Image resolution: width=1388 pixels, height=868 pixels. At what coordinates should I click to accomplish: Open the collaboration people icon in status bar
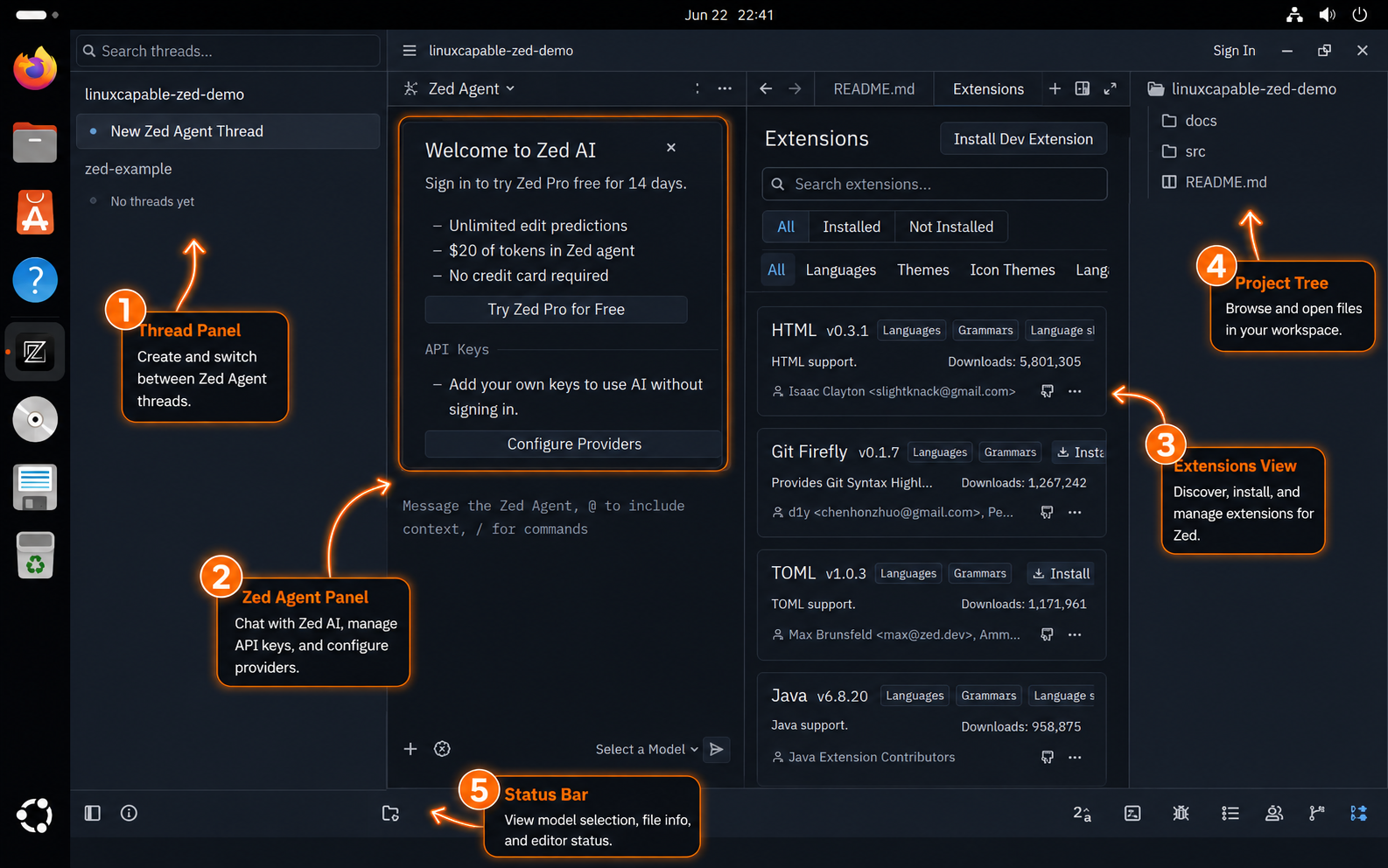pos(1274,813)
